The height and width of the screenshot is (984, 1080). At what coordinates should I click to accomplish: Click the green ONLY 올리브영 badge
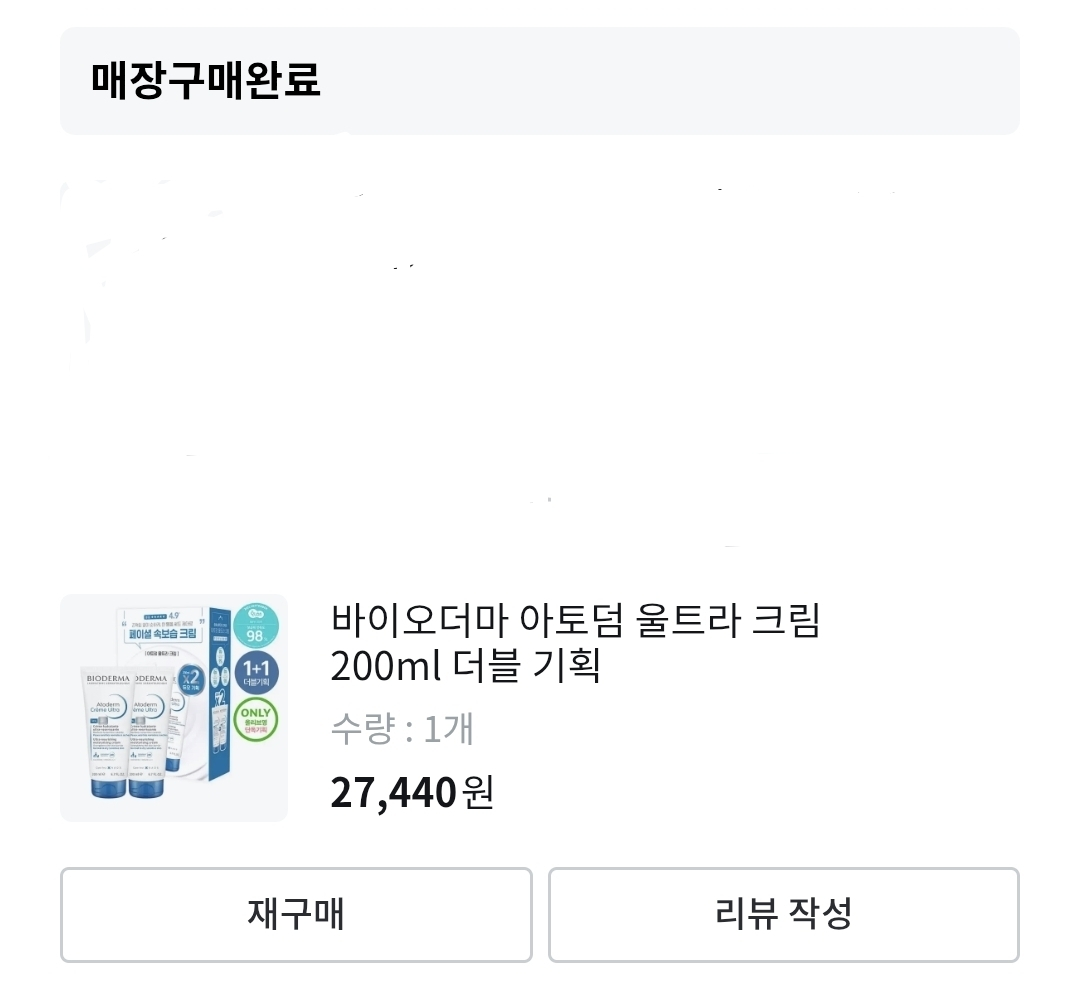coord(256,721)
